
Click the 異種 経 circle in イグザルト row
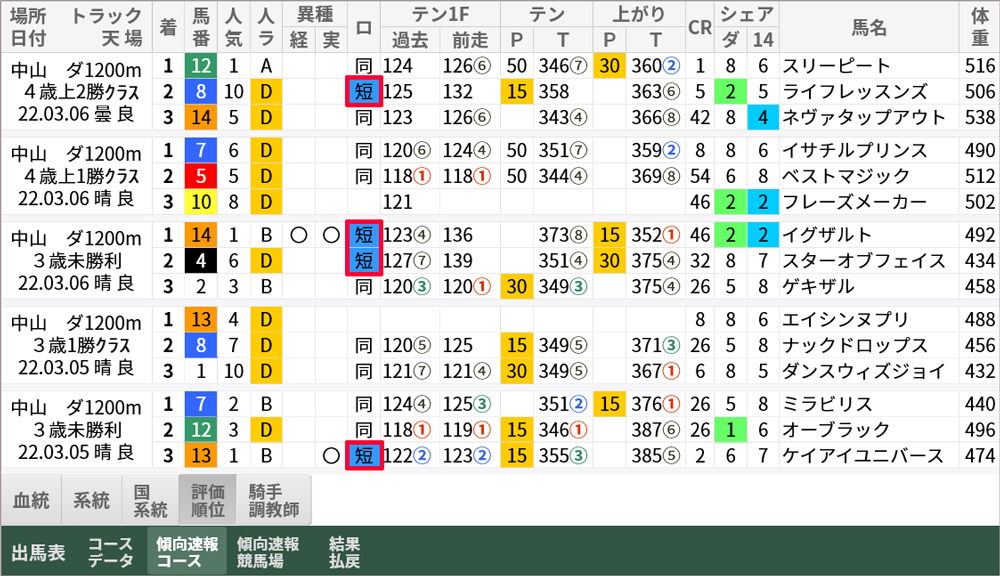point(298,235)
